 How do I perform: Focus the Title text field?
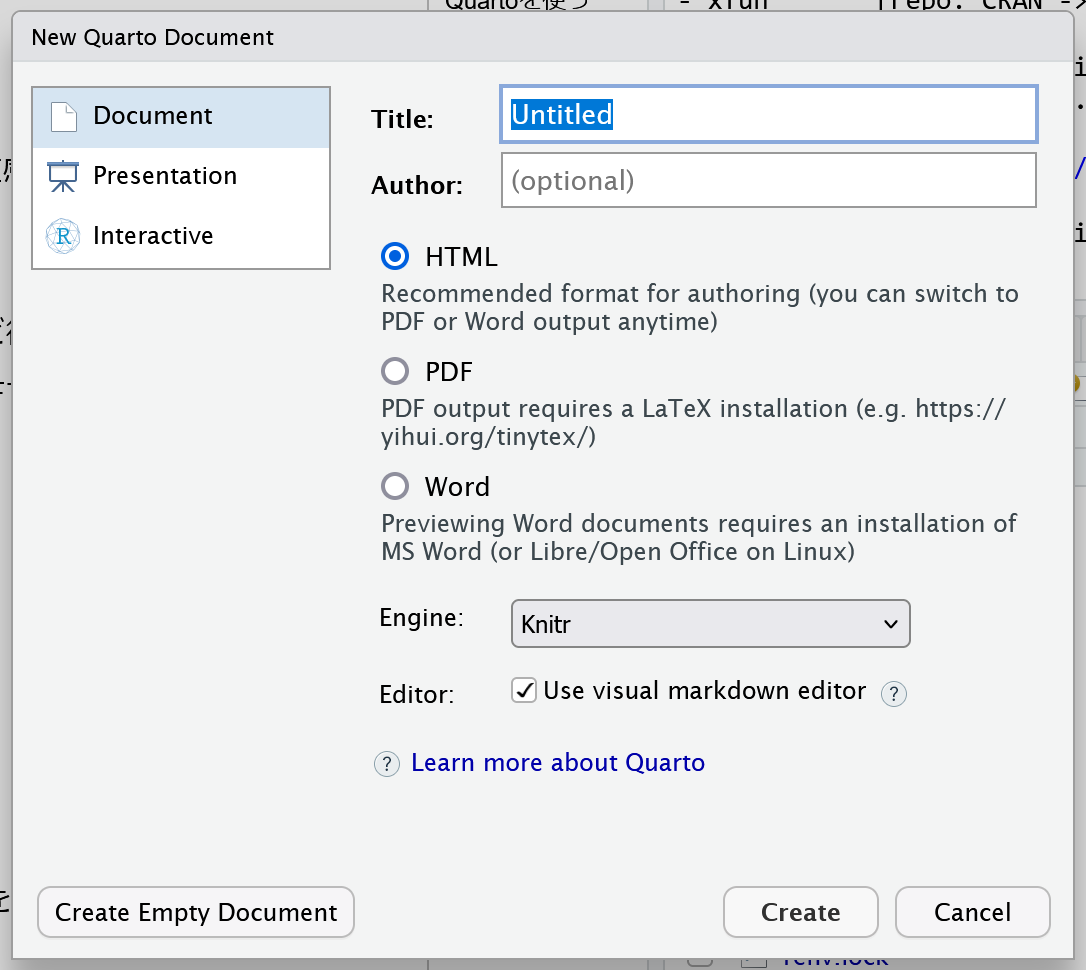tap(768, 114)
